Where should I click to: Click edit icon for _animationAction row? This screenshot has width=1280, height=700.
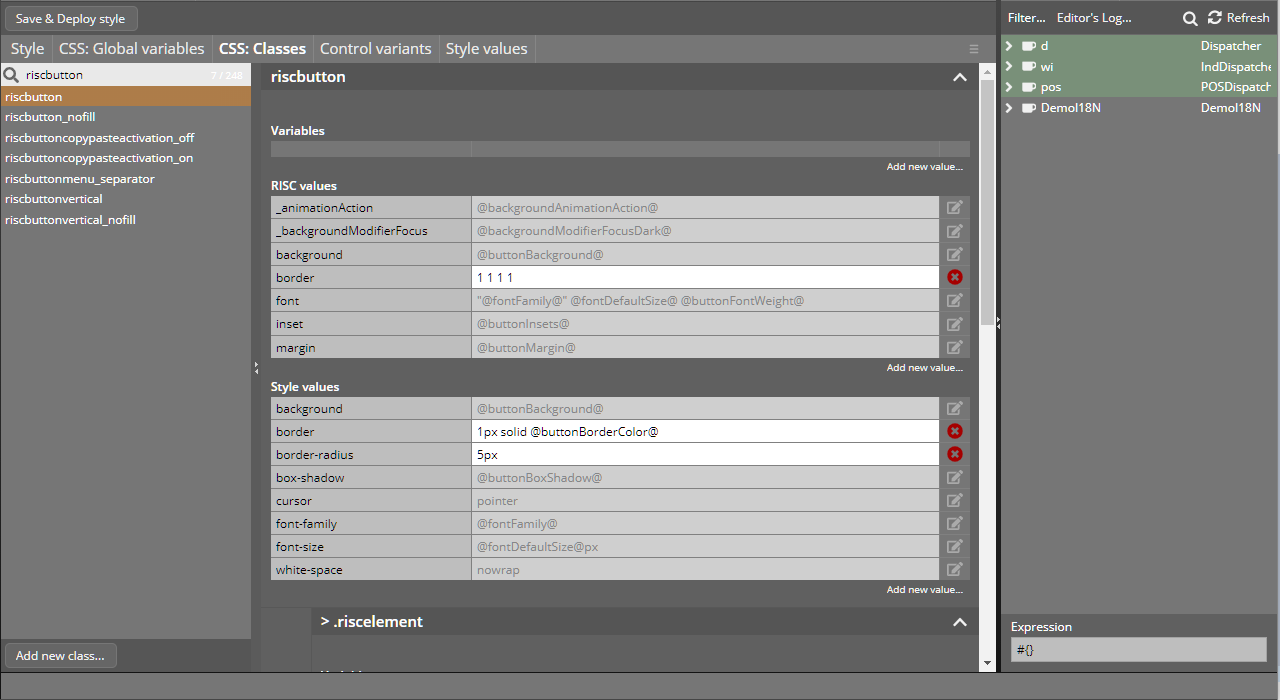[x=955, y=208]
